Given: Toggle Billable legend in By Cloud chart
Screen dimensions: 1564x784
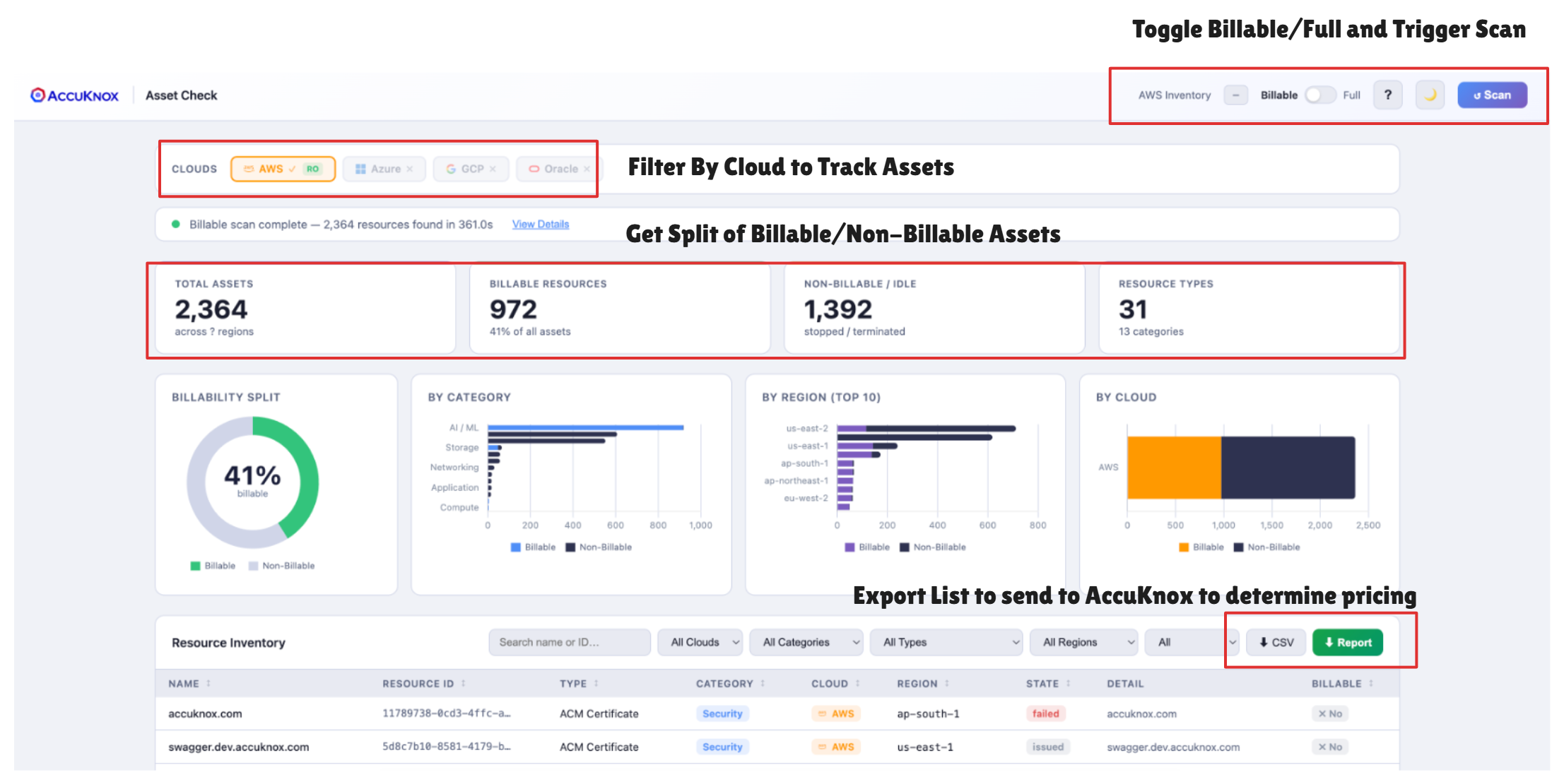Looking at the screenshot, I should [x=1201, y=547].
